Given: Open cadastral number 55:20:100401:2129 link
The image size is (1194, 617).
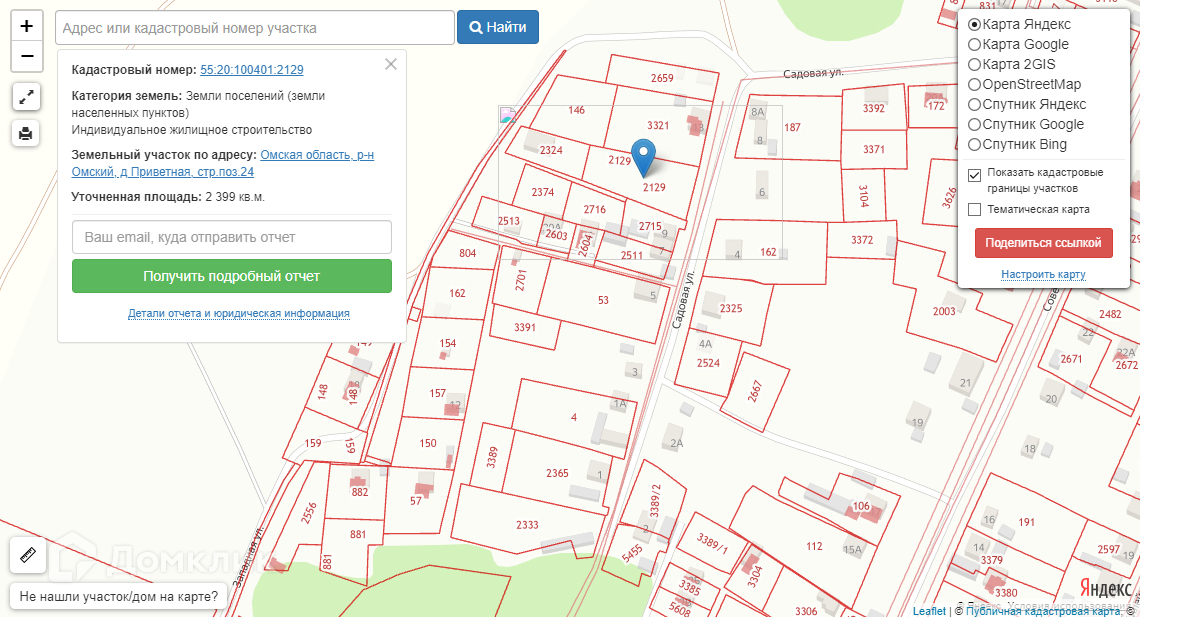Looking at the screenshot, I should pyautogui.click(x=251, y=70).
